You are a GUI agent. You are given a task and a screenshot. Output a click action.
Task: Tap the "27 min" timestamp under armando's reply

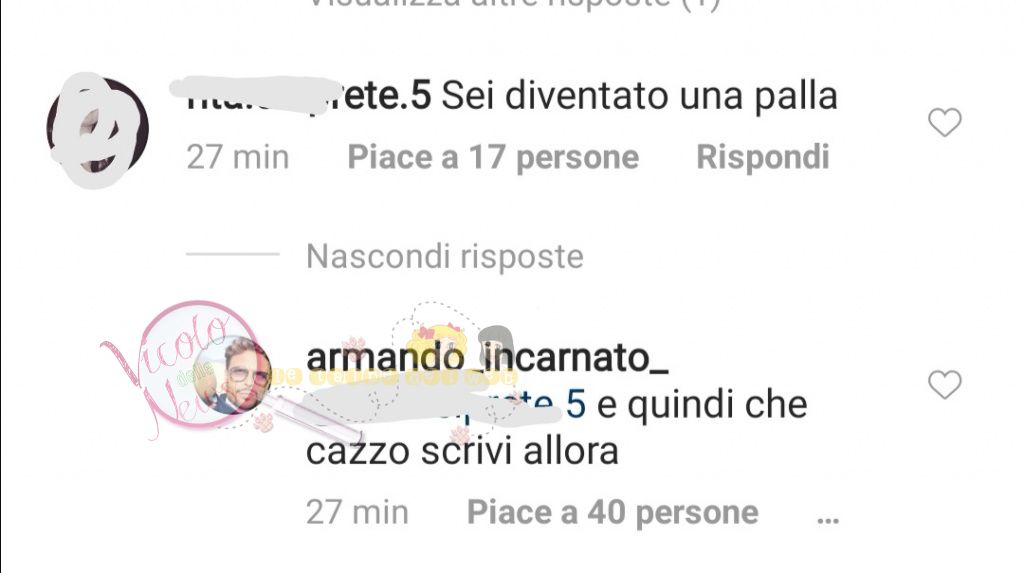pos(357,512)
